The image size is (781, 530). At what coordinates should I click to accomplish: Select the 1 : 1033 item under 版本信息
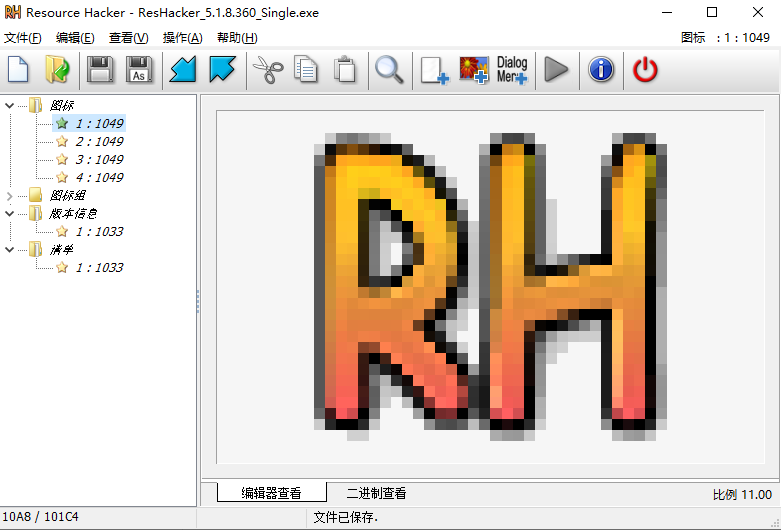tap(98, 231)
